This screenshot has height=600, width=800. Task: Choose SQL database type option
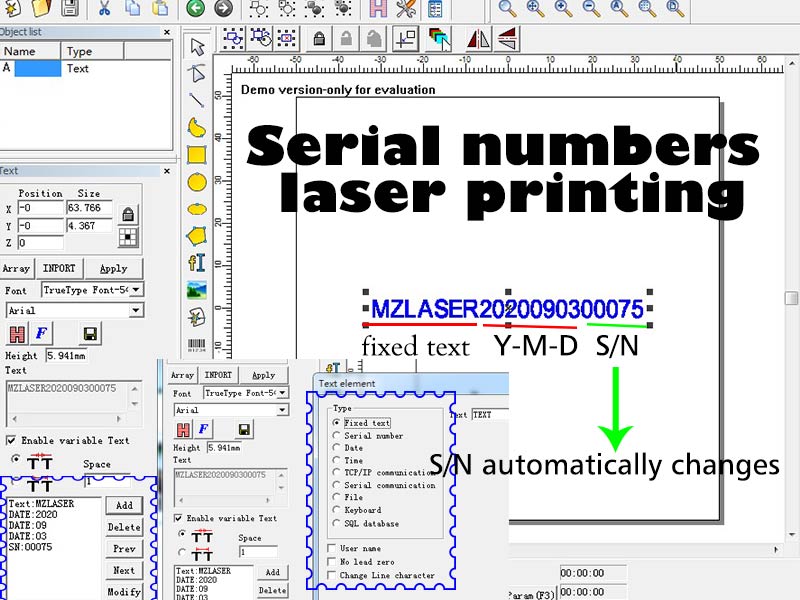(336, 523)
